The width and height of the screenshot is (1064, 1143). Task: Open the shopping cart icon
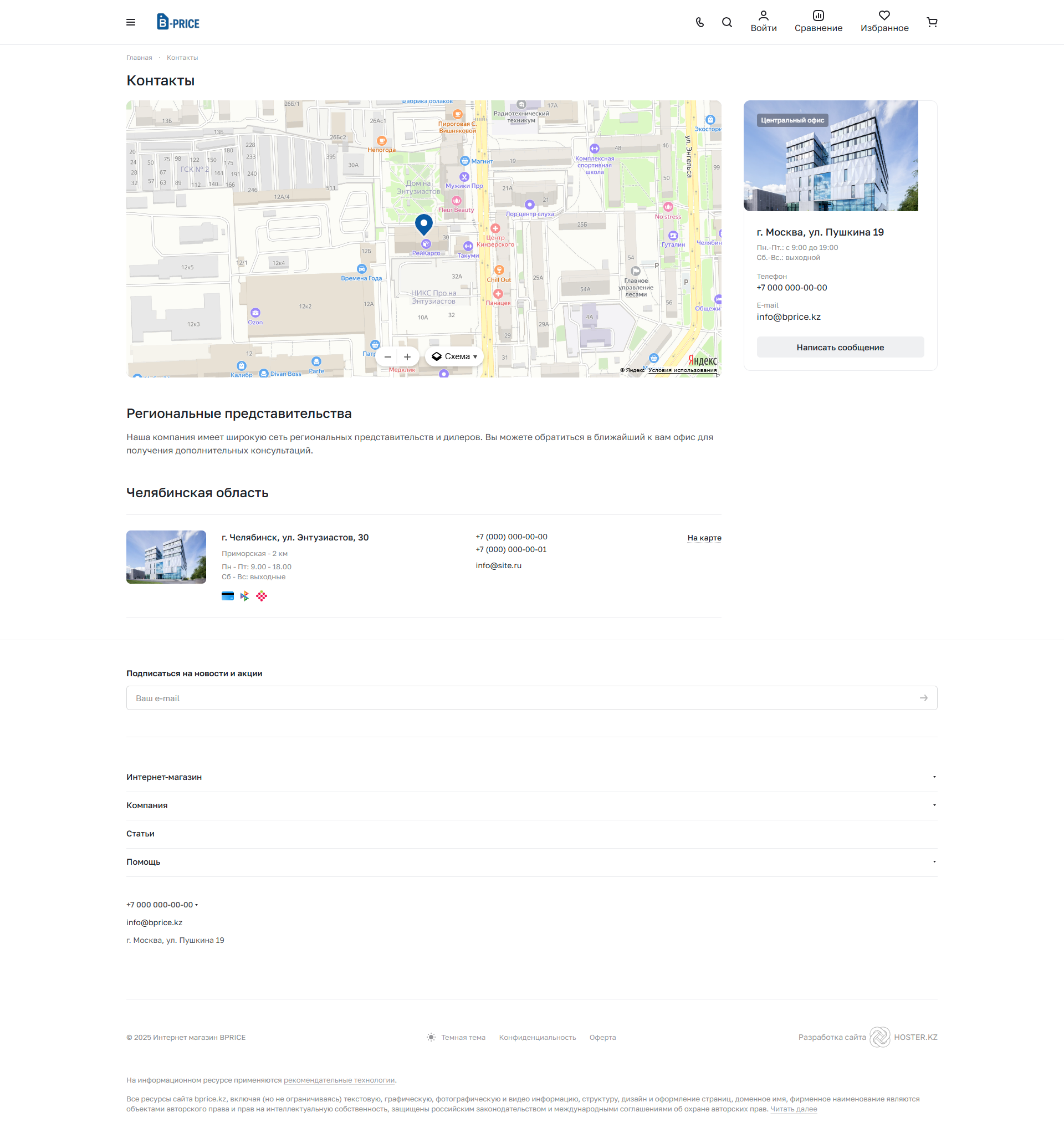click(931, 22)
